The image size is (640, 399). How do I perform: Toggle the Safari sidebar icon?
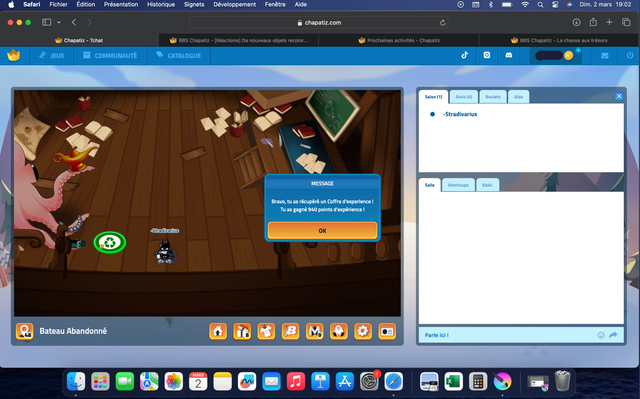coord(47,22)
